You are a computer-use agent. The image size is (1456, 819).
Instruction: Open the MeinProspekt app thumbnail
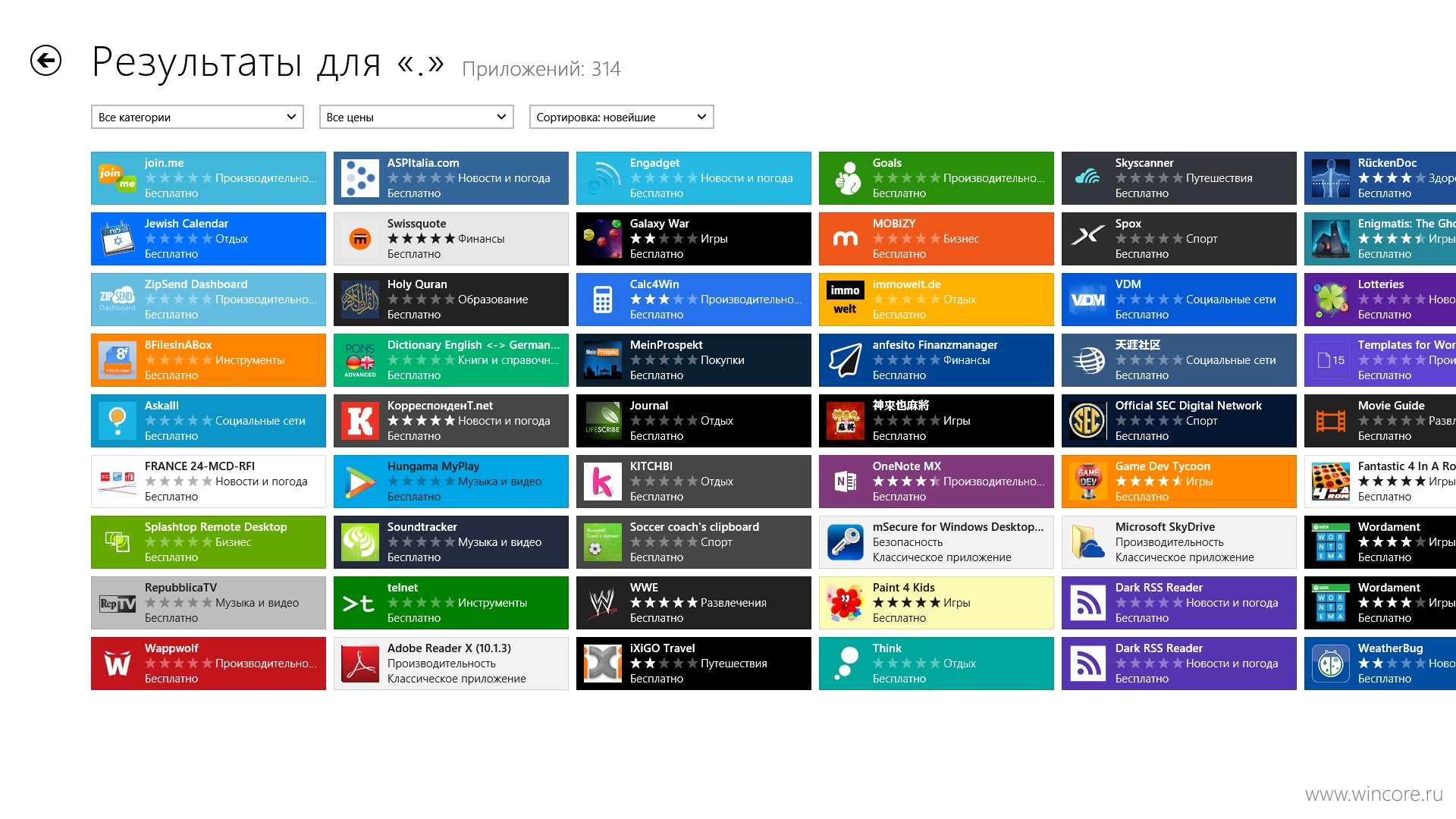pyautogui.click(x=603, y=360)
